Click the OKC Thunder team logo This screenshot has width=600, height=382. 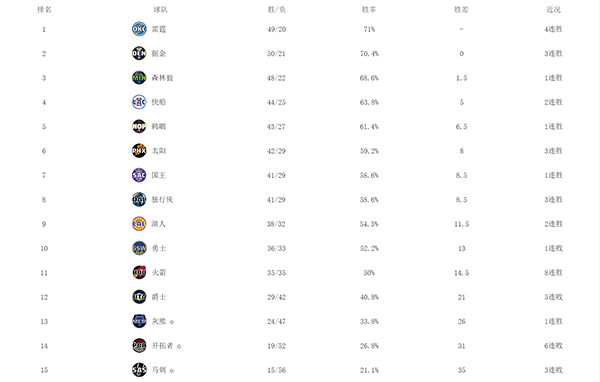(139, 29)
